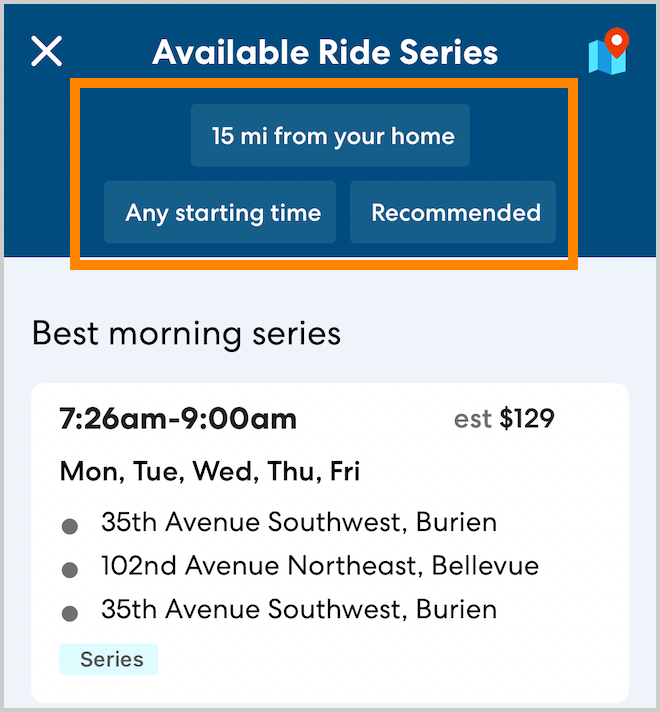Viewport: 660px width, 712px height.
Task: Close the Available Ride Series screen
Action: point(47,51)
